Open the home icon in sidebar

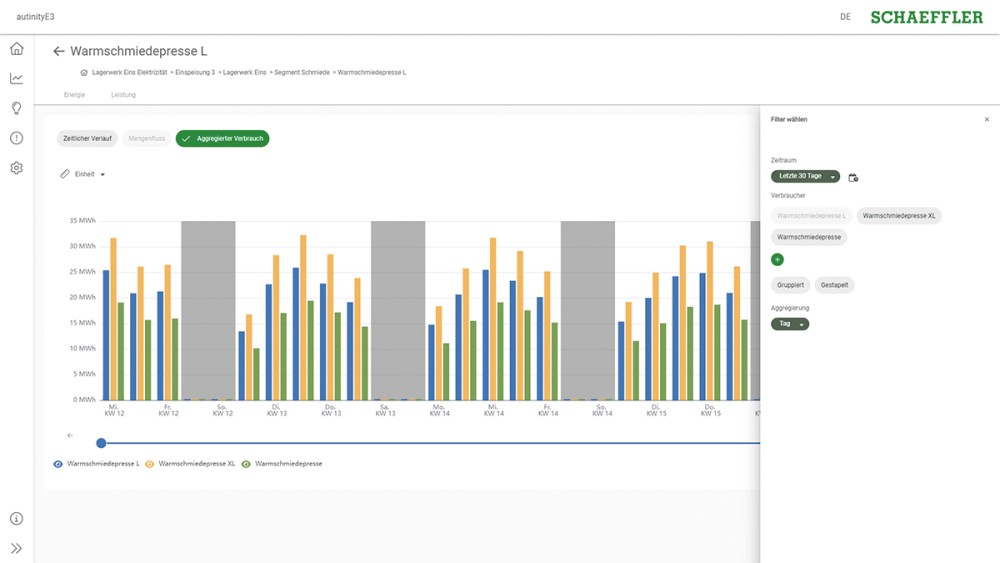click(x=16, y=49)
